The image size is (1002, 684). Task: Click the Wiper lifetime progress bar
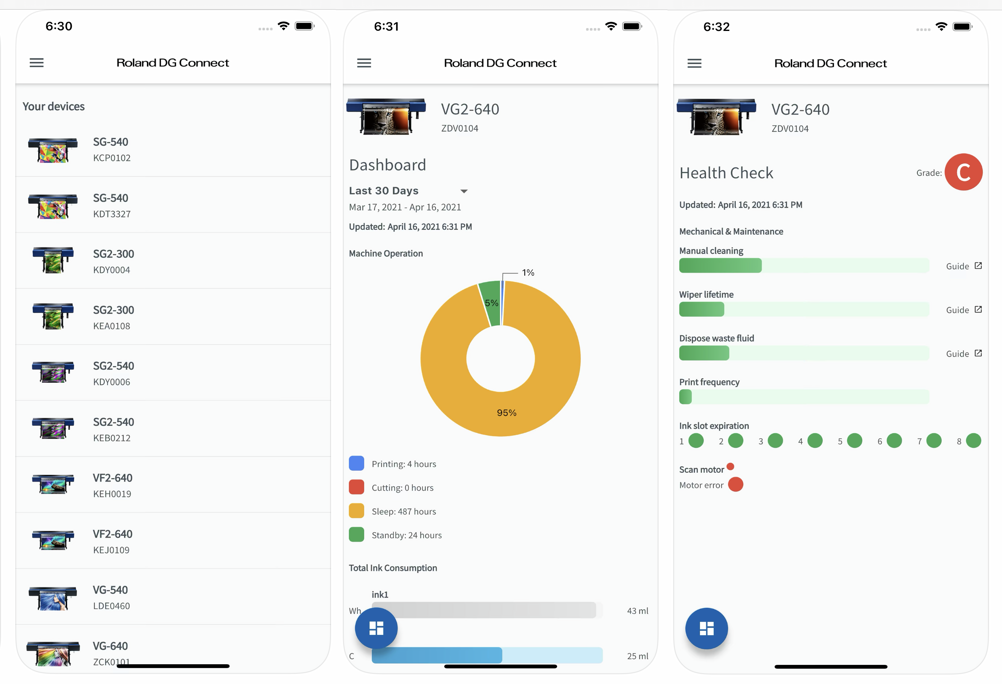coord(804,309)
